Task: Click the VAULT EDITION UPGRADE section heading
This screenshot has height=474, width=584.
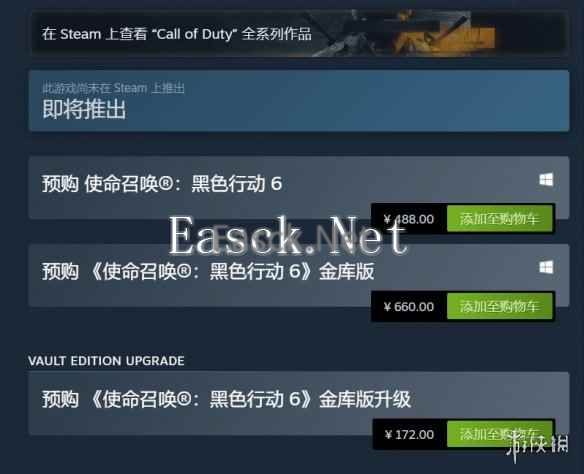Action: click(106, 361)
